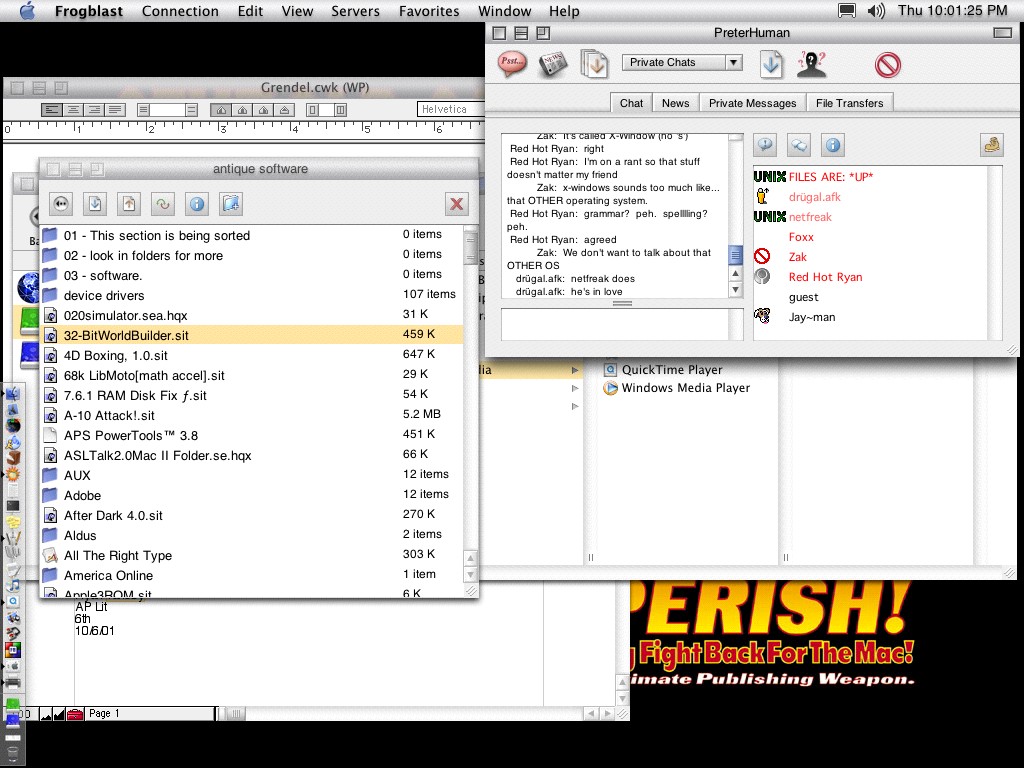Click the info button above the user list
The width and height of the screenshot is (1024, 768).
[833, 145]
